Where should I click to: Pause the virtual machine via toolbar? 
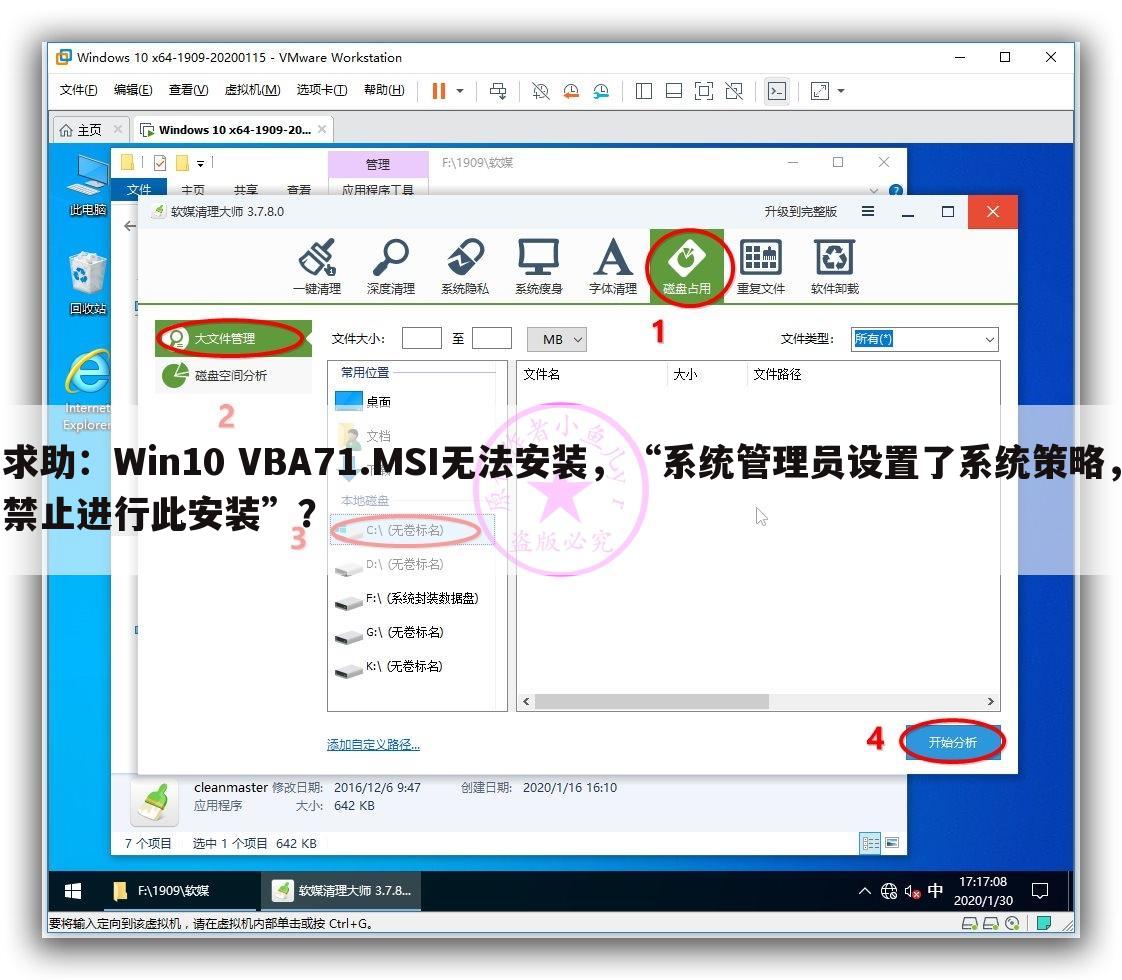point(439,91)
